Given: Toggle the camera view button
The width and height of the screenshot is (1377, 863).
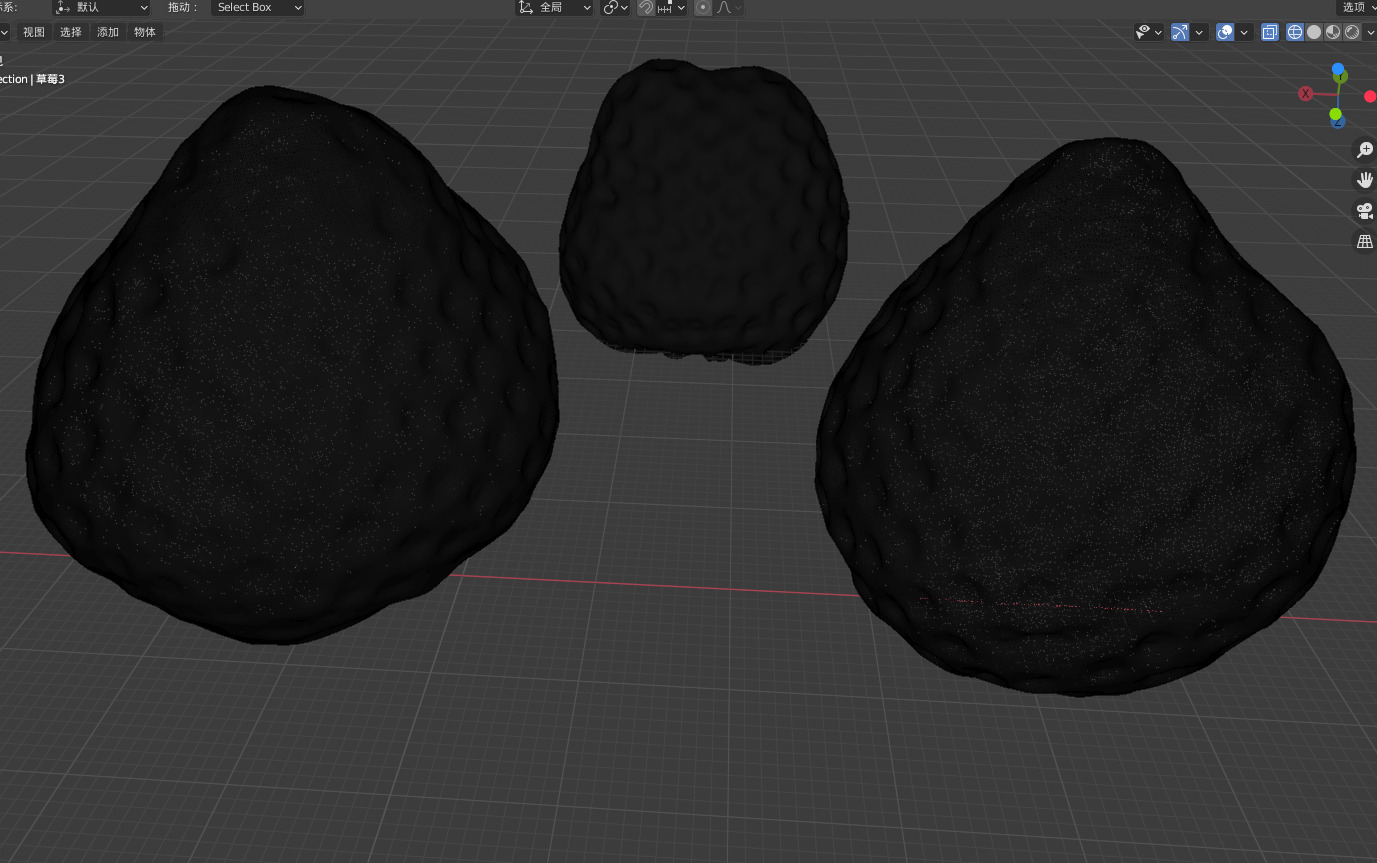Looking at the screenshot, I should pos(1365,211).
